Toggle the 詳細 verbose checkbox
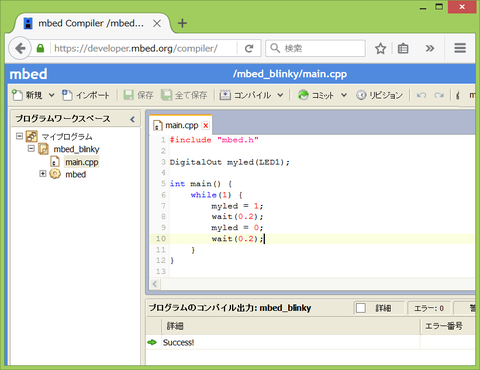Screen dimensions: 480x370 pyautogui.click(x=361, y=308)
